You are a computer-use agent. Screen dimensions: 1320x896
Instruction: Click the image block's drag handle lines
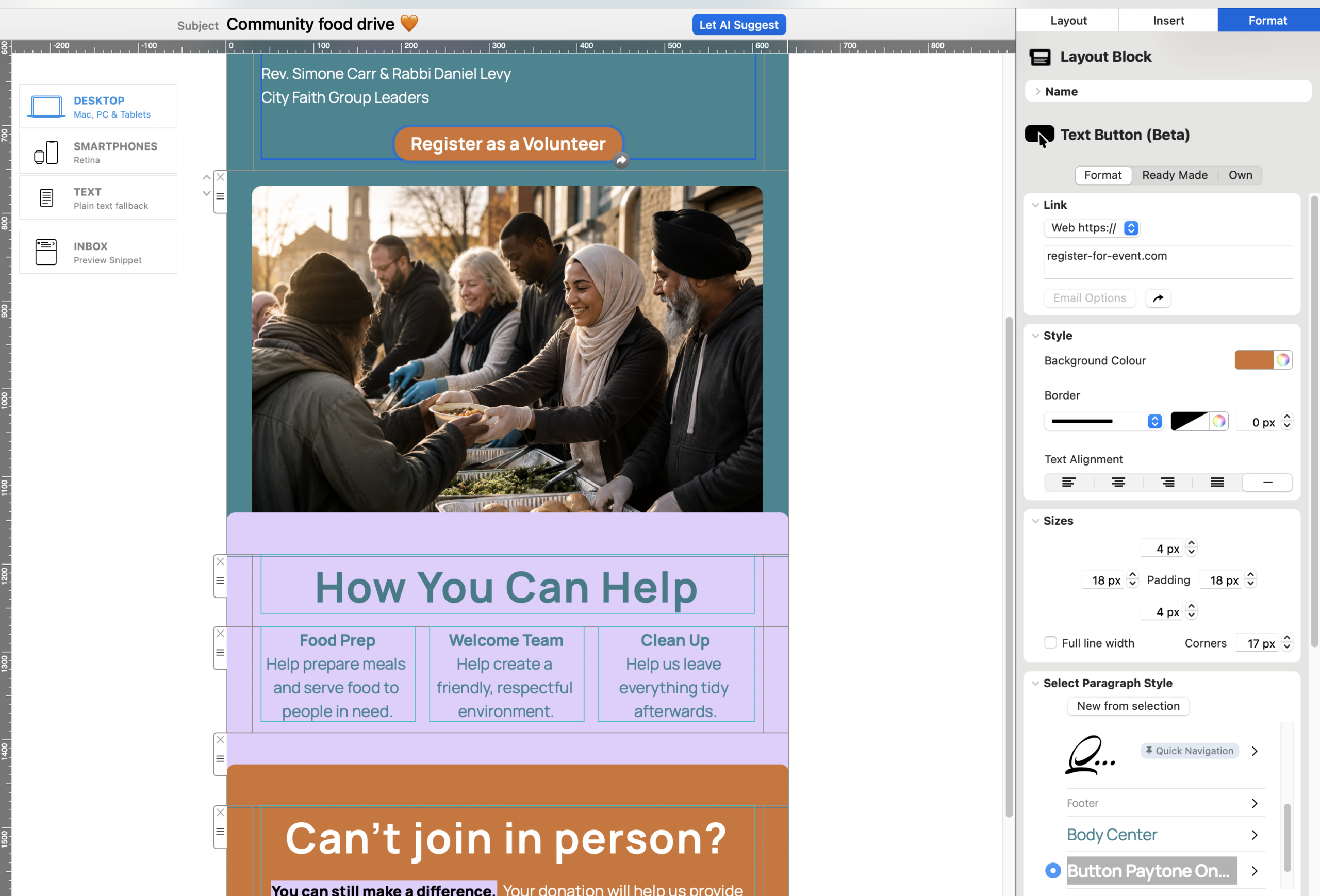pos(220,196)
